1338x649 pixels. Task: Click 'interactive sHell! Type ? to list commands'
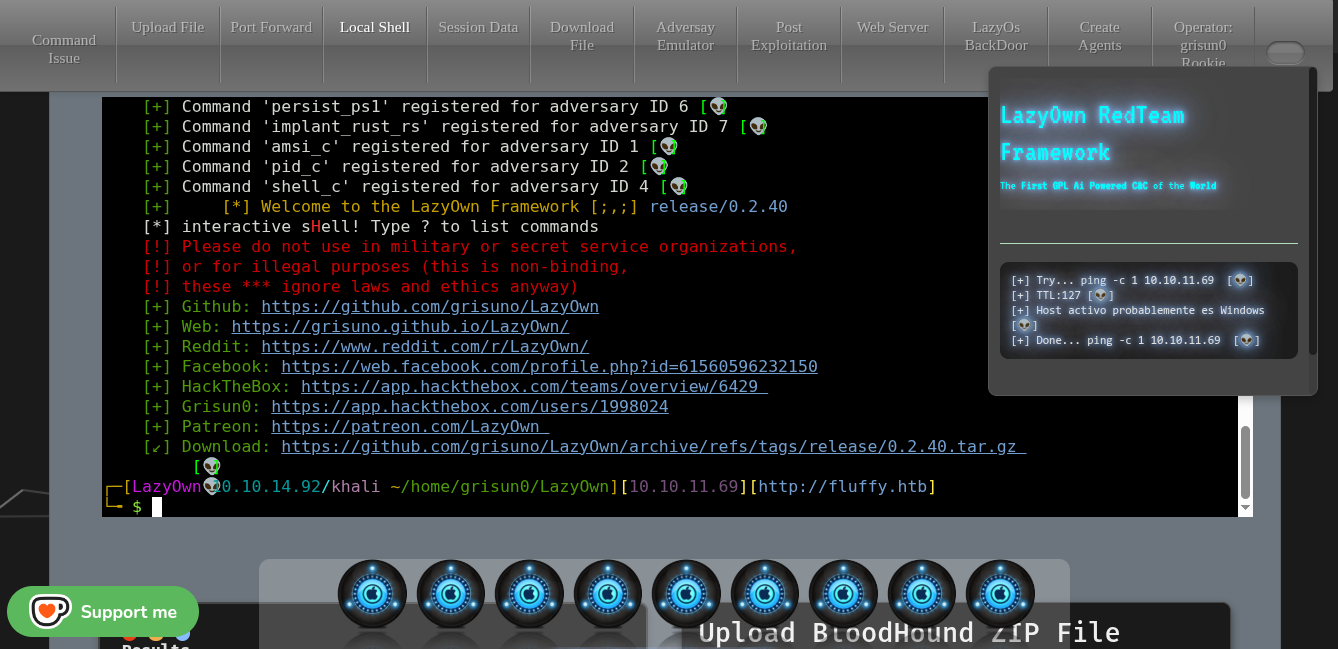[390, 227]
